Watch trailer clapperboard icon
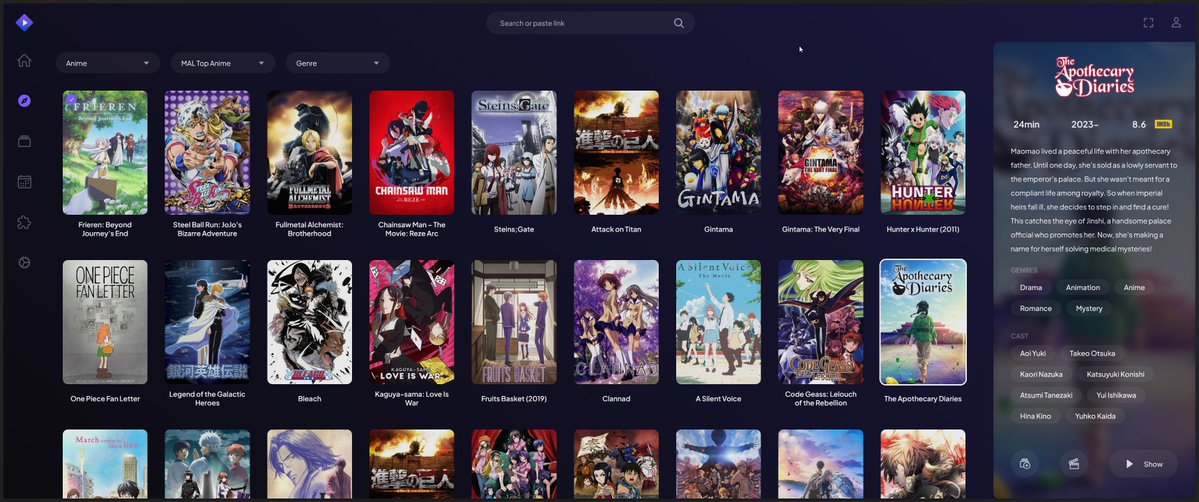Image resolution: width=1199 pixels, height=502 pixels. click(x=1074, y=464)
